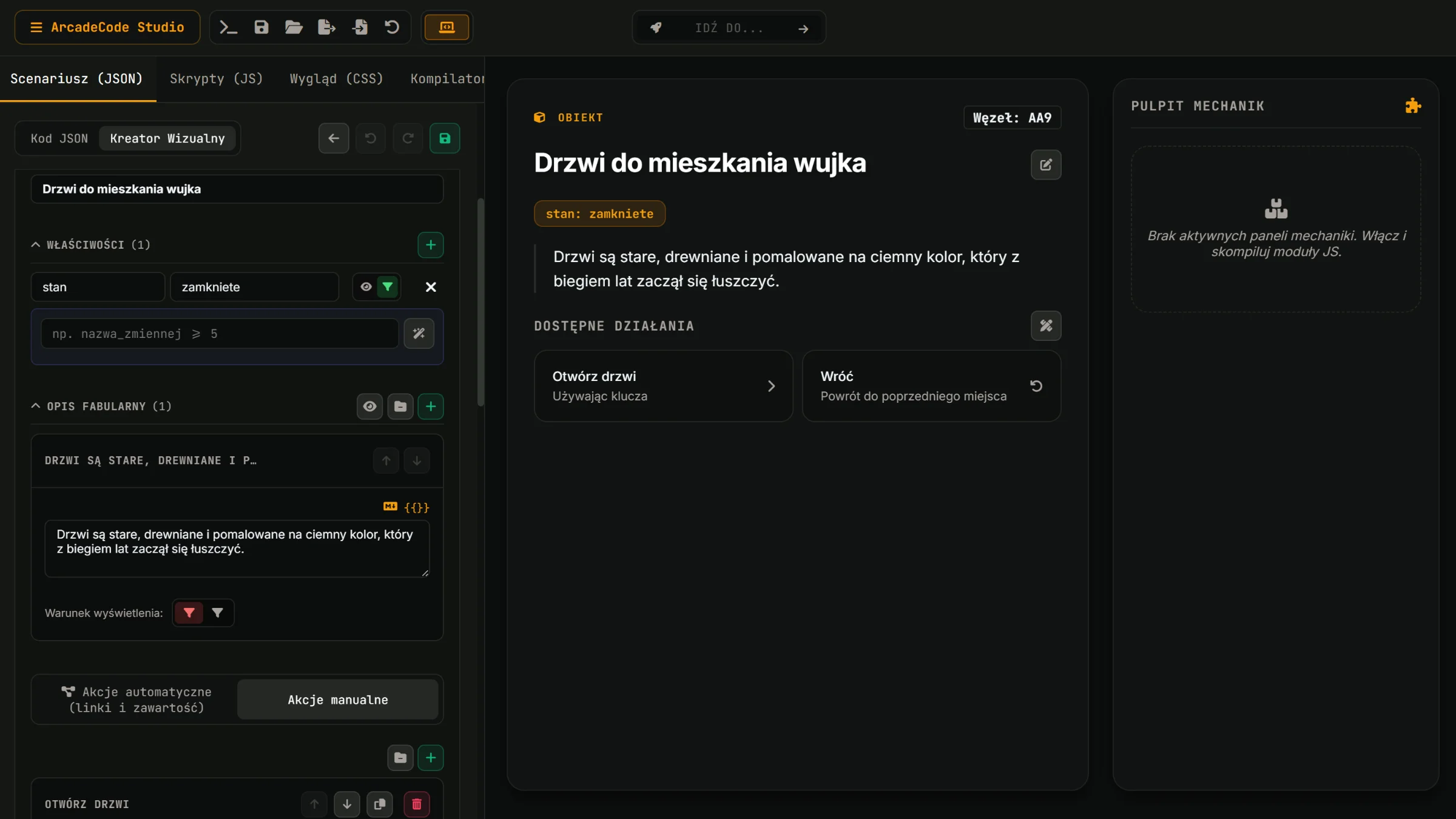Toggle the orange preview screen button
Image resolution: width=1456 pixels, height=819 pixels.
pyautogui.click(x=447, y=27)
